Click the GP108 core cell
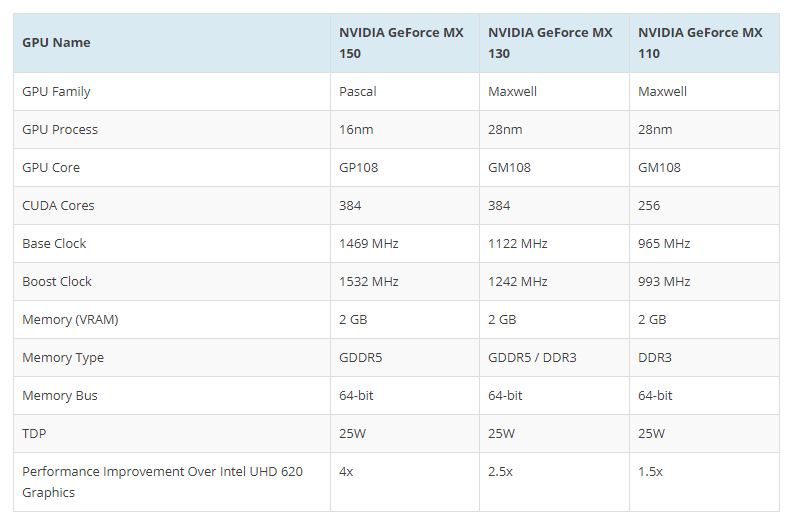This screenshot has height=525, width=787. pyautogui.click(x=359, y=167)
